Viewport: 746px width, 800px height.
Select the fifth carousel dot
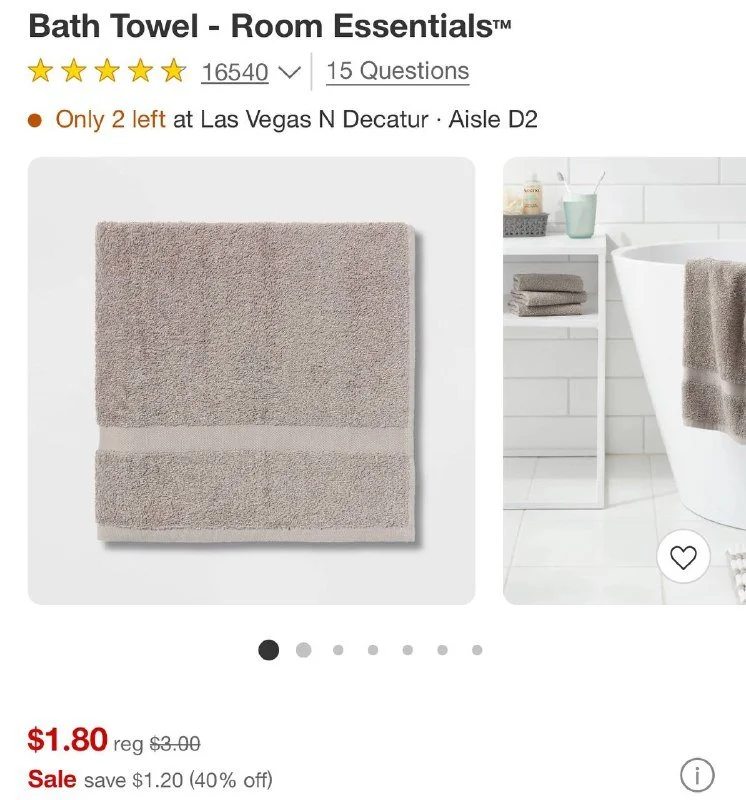(408, 649)
